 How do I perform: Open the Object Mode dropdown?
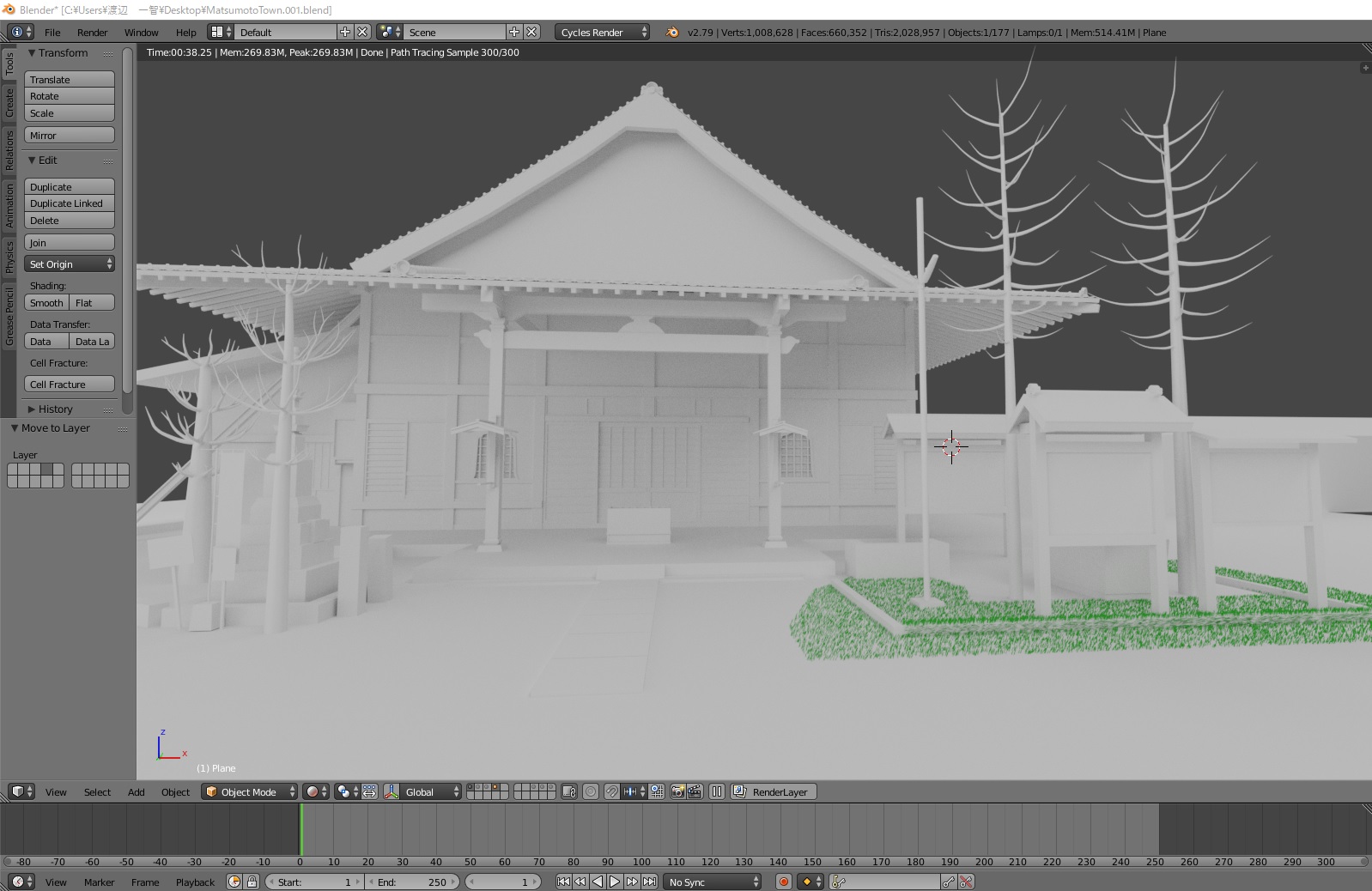coord(249,791)
